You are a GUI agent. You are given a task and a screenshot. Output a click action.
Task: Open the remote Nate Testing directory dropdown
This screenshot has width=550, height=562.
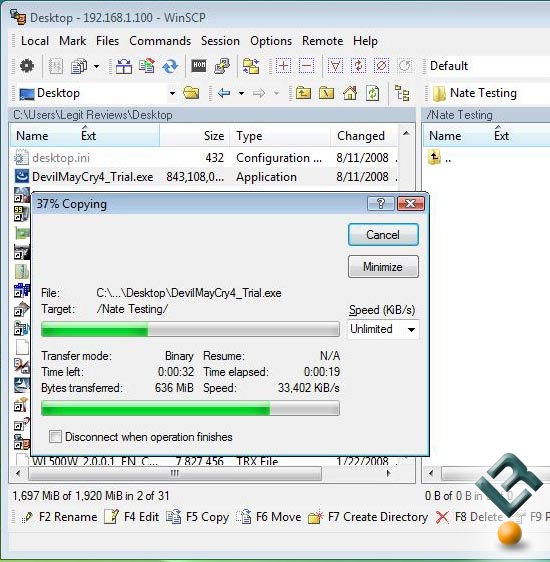pyautogui.click(x=490, y=93)
